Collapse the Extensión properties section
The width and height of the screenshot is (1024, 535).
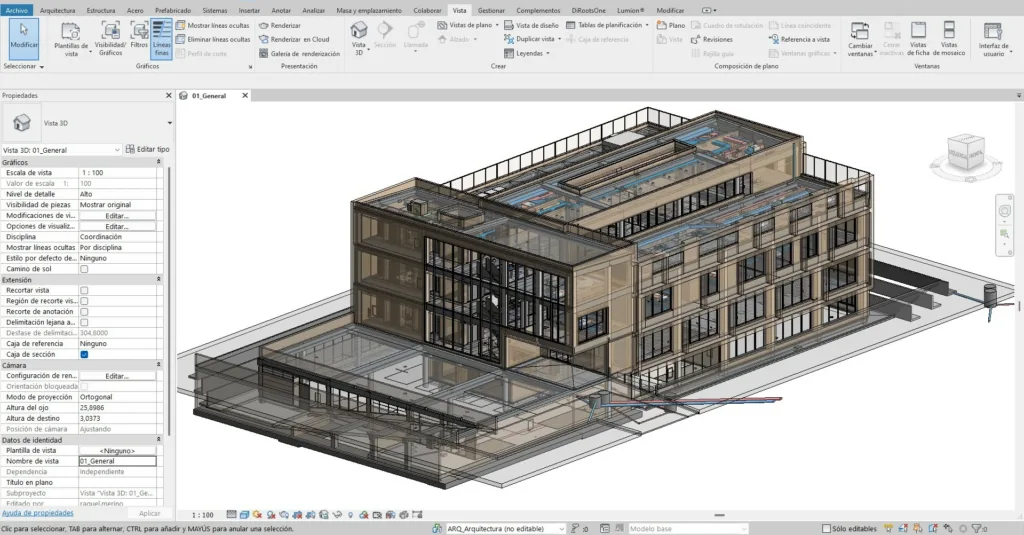(x=158, y=280)
